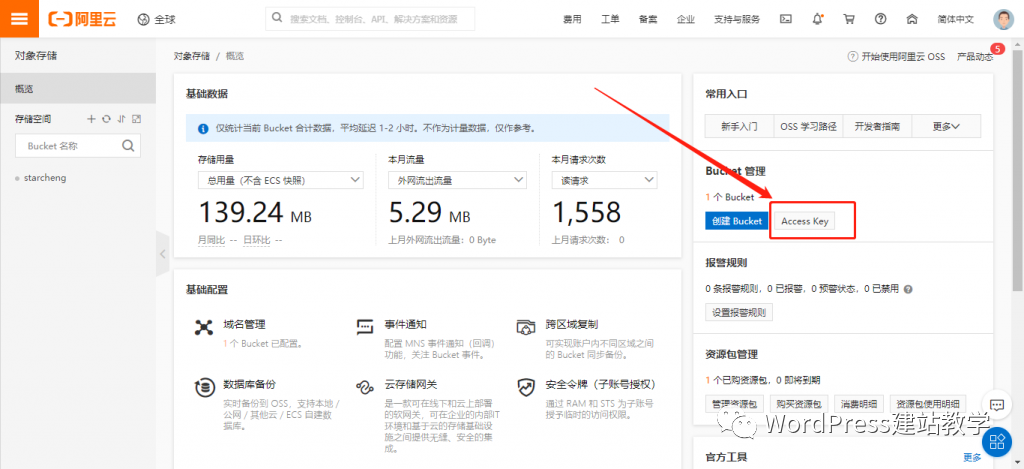Open the 读请求 dropdown
This screenshot has height=469, width=1024.
(x=605, y=180)
